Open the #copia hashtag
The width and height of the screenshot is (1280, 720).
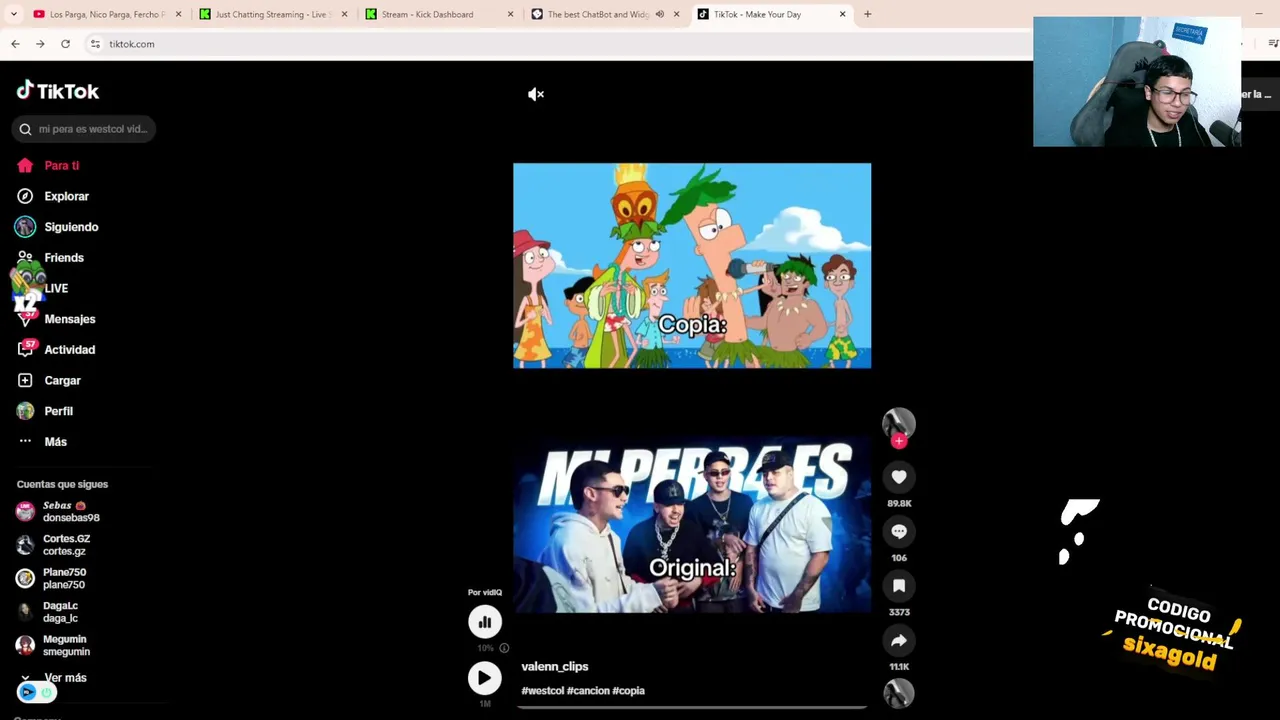pyautogui.click(x=629, y=690)
